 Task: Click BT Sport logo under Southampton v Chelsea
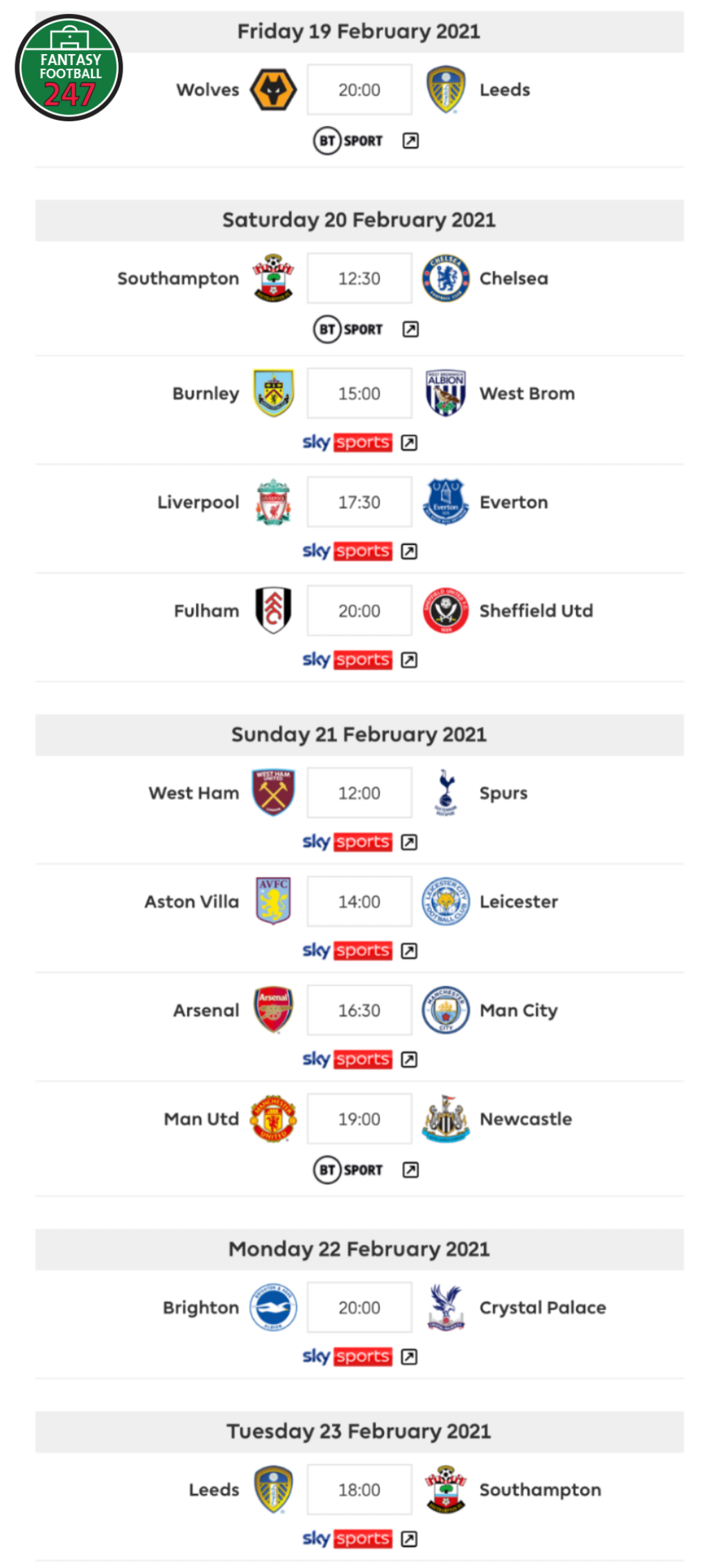click(x=348, y=329)
